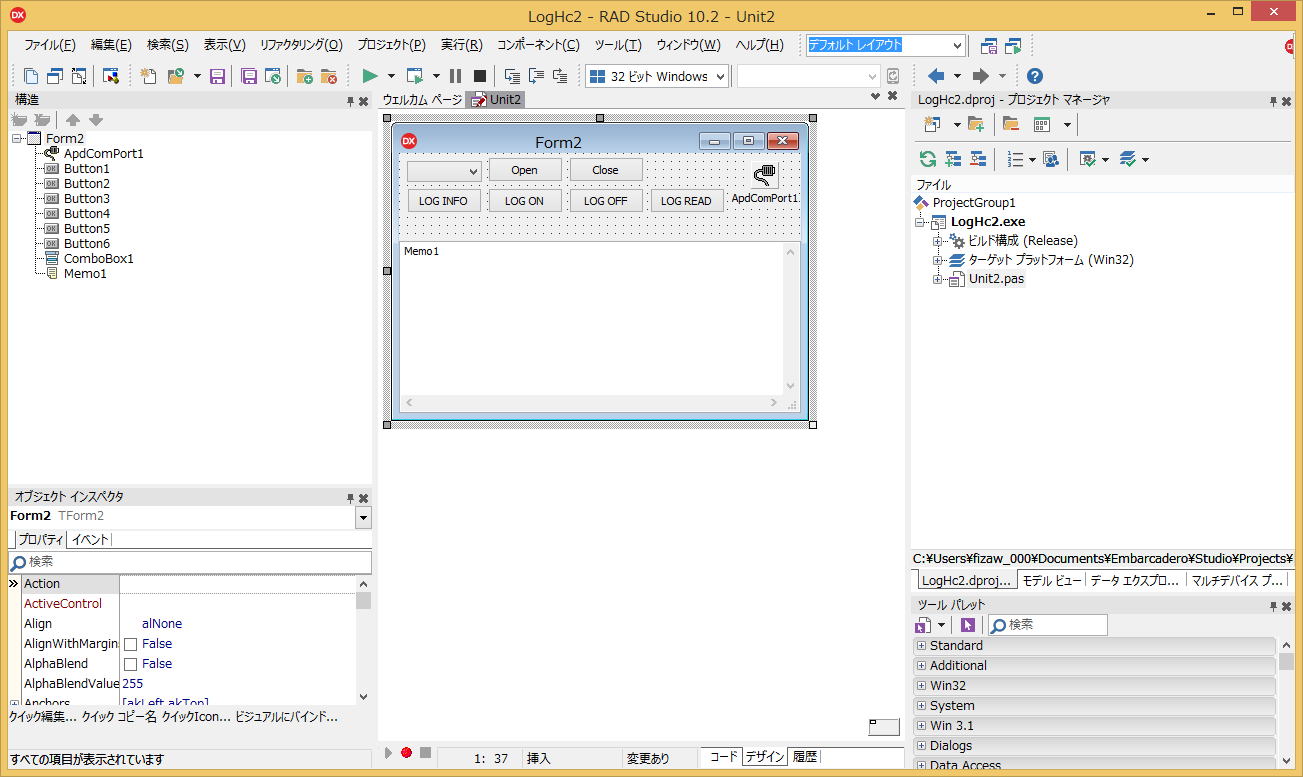Toggle the AlphaBlend checkbox
This screenshot has width=1303, height=777.
[130, 664]
